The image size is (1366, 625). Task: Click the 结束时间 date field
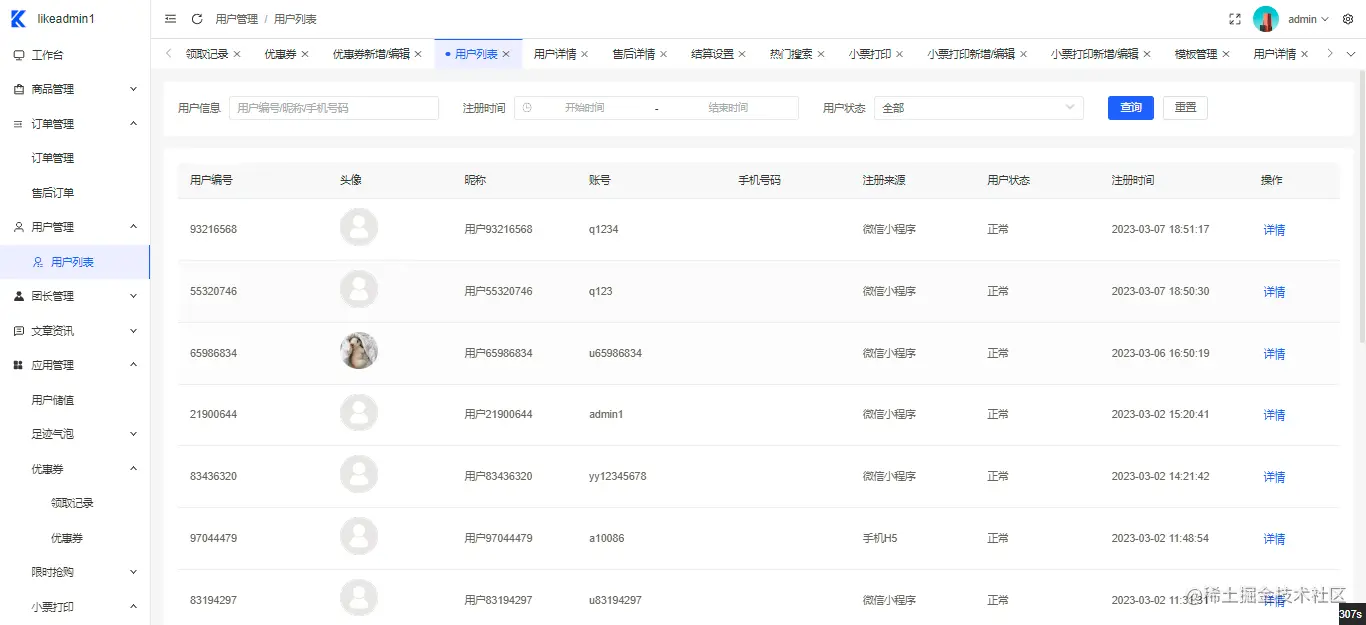(728, 107)
